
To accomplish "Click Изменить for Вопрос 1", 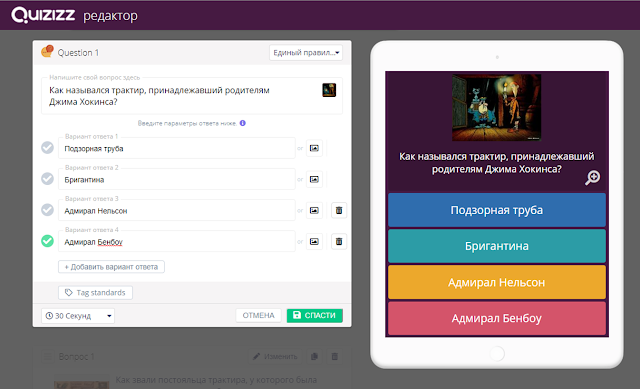I will pyautogui.click(x=276, y=356).
